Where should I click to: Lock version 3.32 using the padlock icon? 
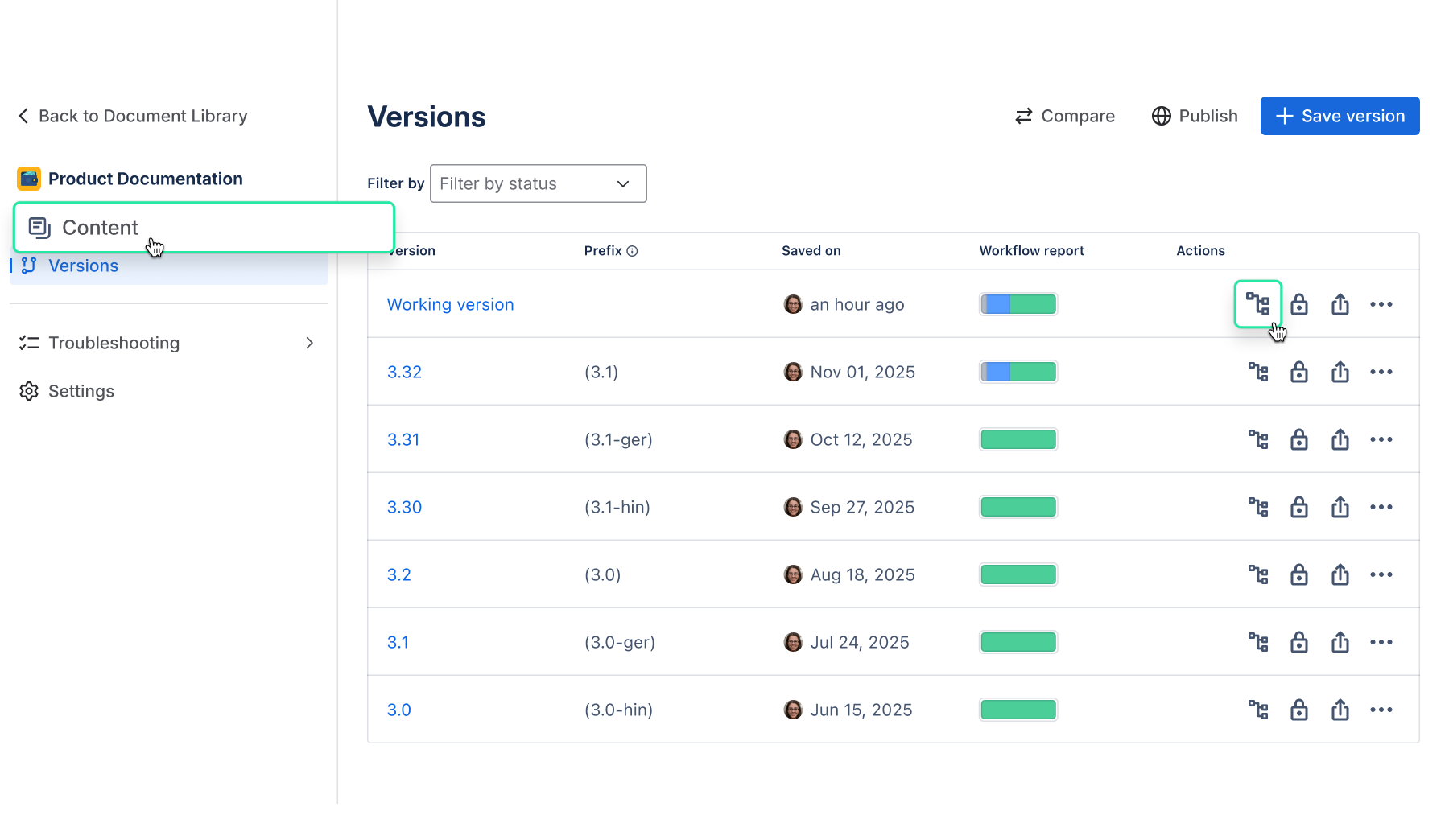[1299, 372]
